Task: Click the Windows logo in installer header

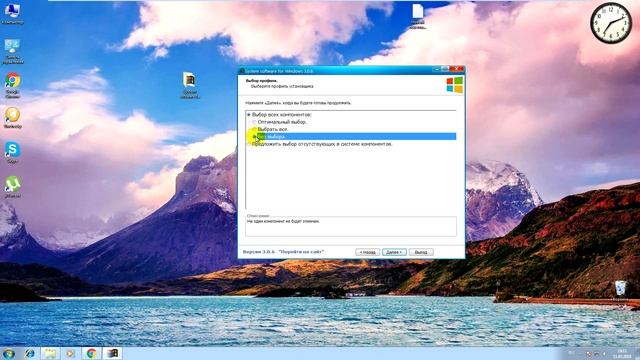Action: click(x=454, y=85)
